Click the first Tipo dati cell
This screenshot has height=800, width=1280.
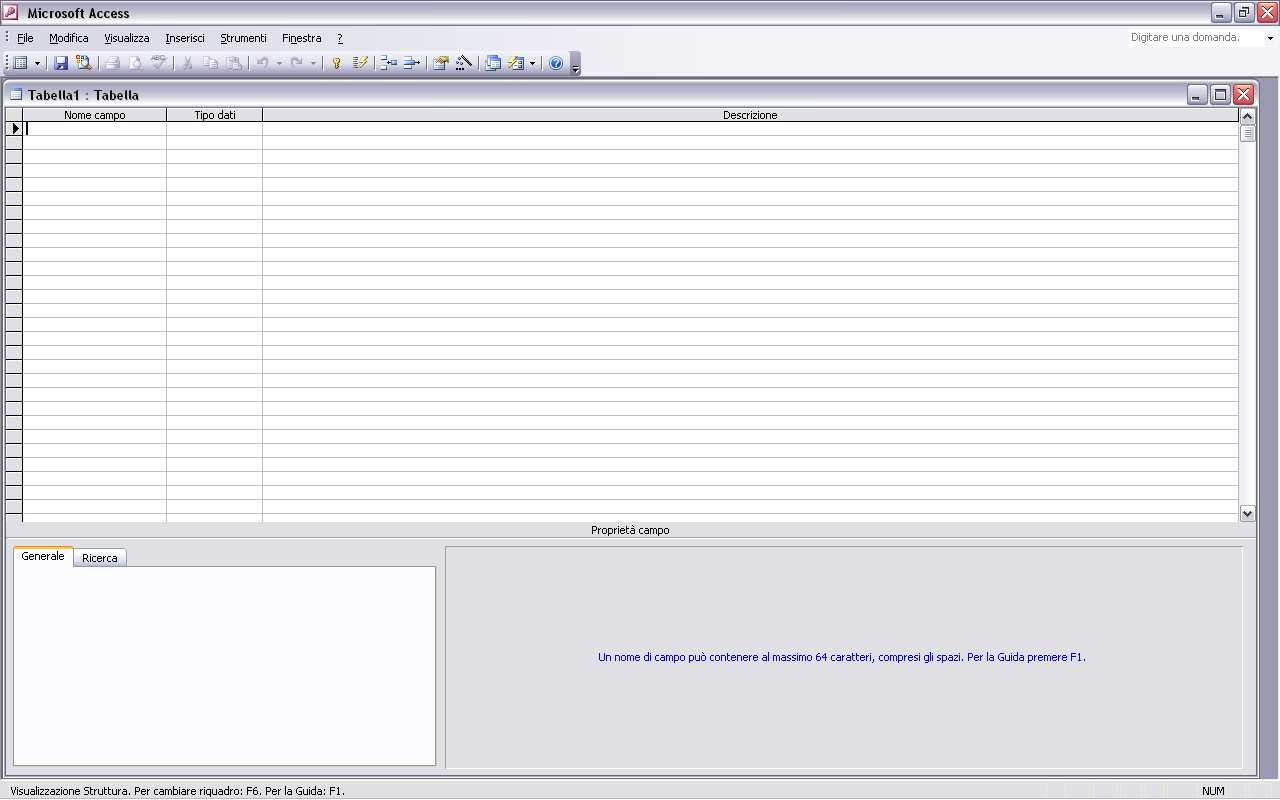[x=215, y=128]
